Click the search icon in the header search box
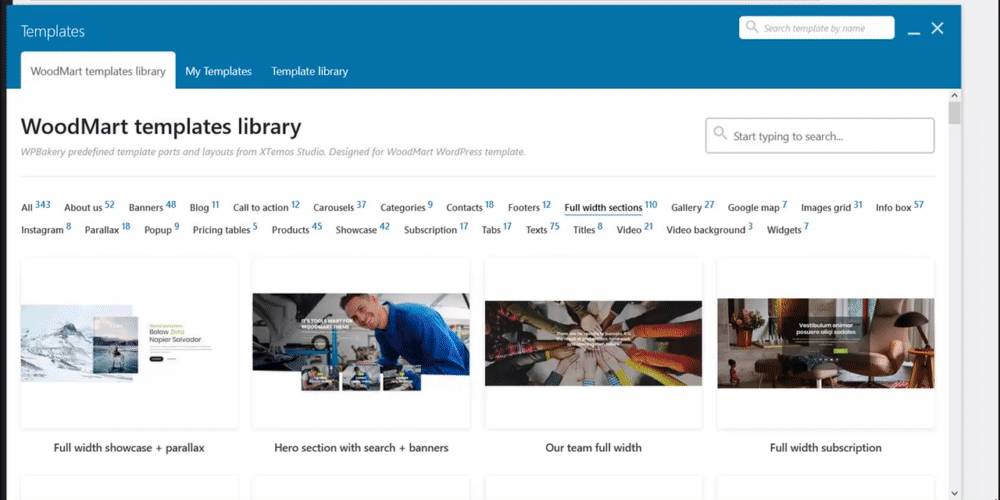Image resolution: width=1000 pixels, height=500 pixels. [752, 27]
